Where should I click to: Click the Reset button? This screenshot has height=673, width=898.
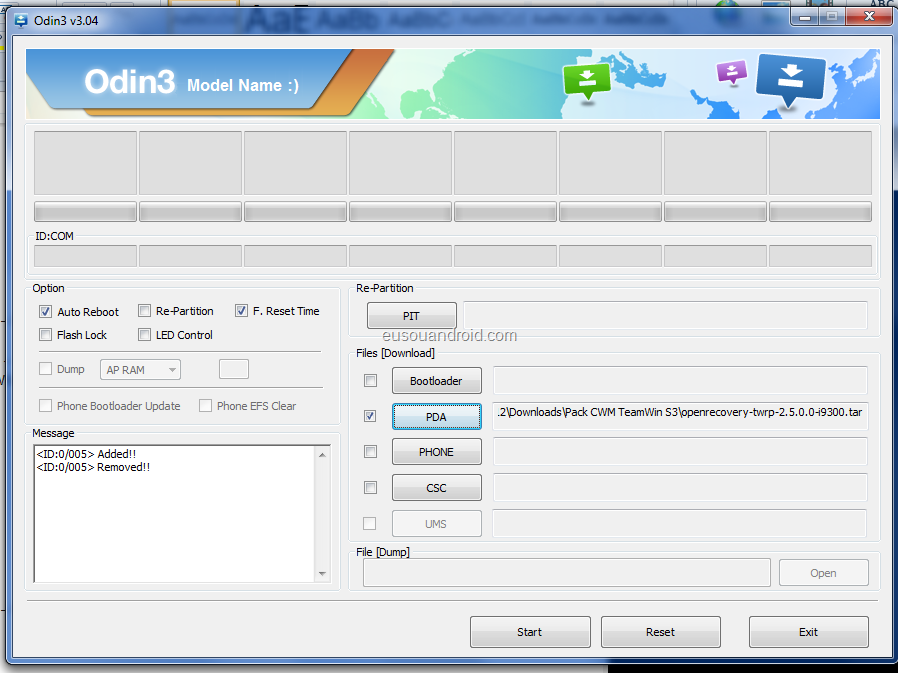click(660, 632)
